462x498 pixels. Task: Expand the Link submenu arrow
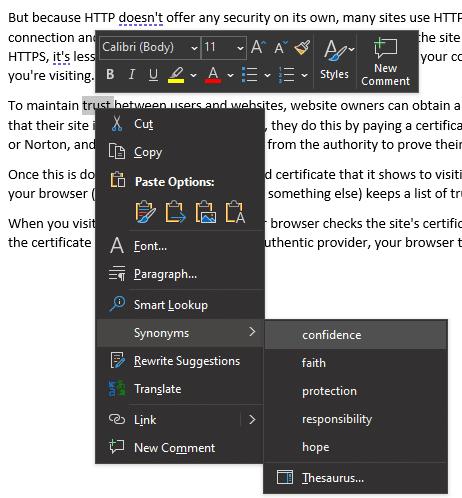pos(252,419)
